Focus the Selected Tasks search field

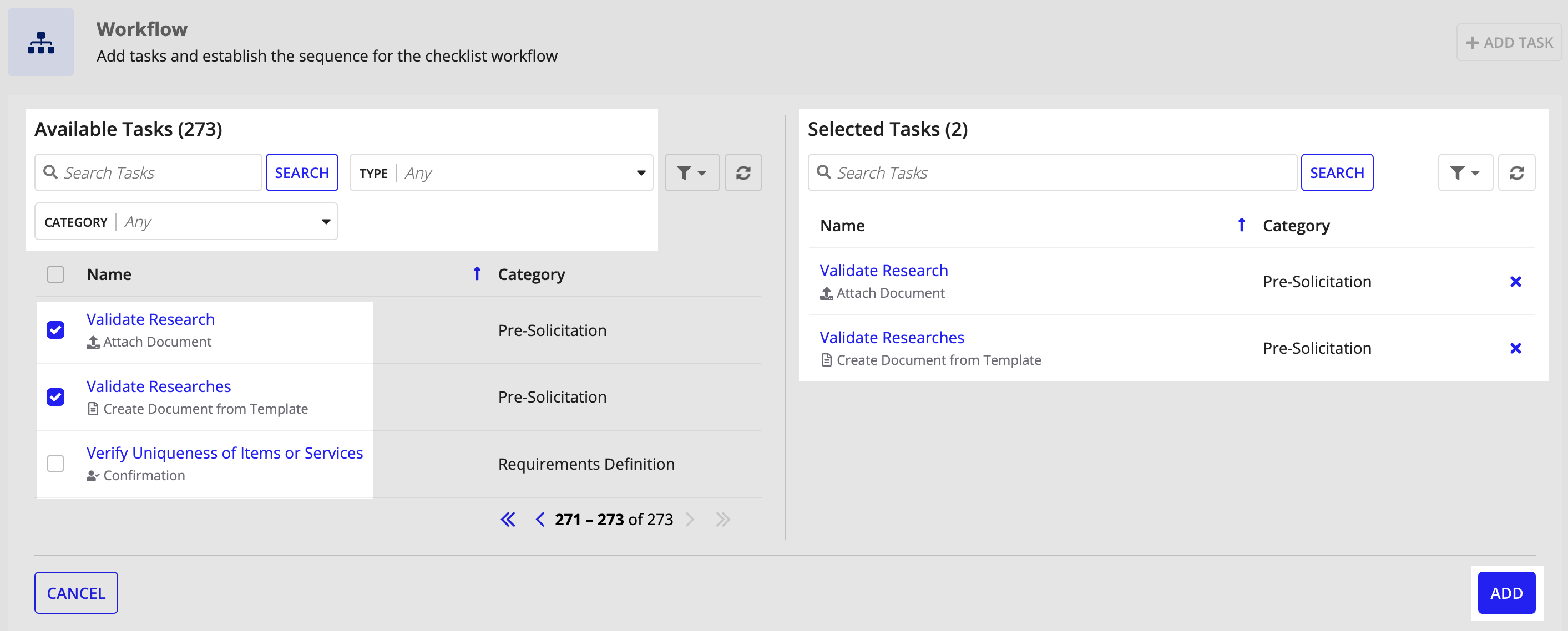pyautogui.click(x=1053, y=173)
